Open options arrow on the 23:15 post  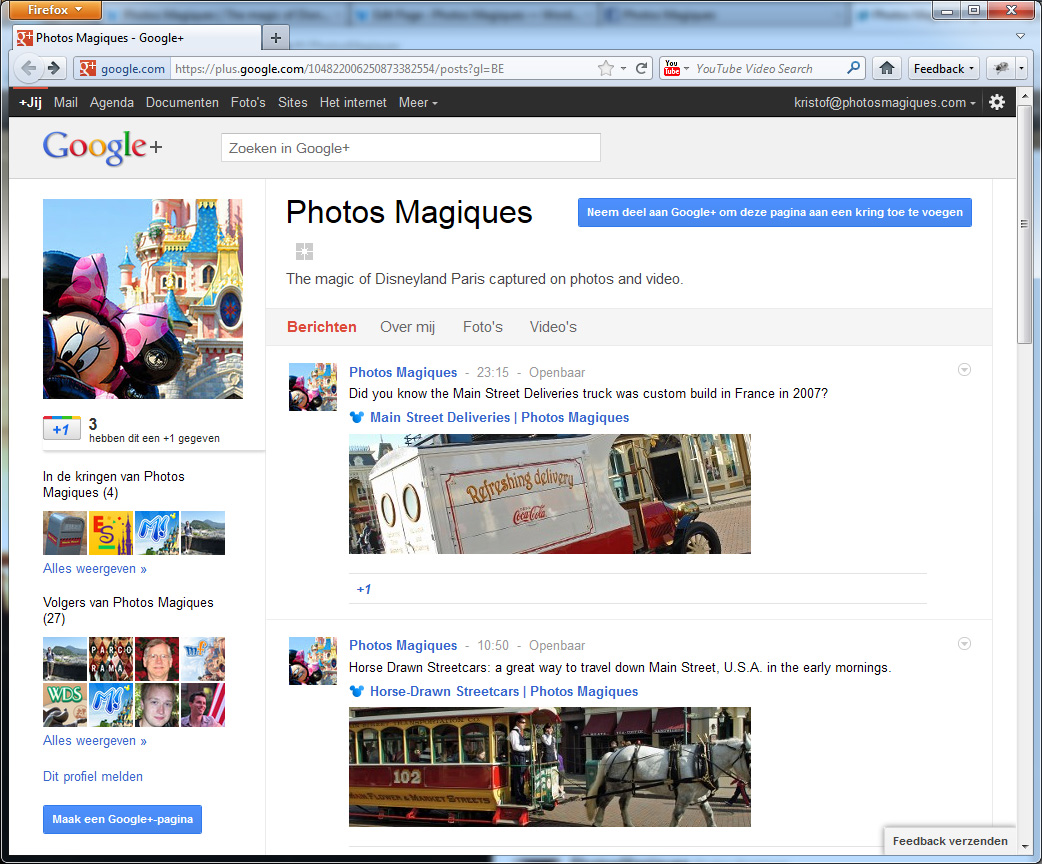tap(964, 370)
